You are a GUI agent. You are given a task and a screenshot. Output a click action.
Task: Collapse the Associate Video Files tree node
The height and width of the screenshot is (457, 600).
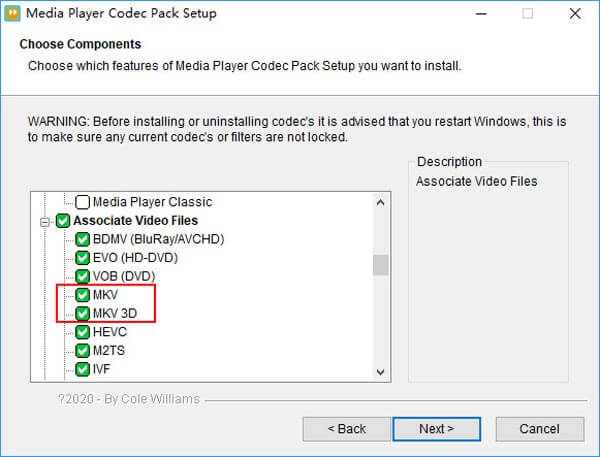pyautogui.click(x=45, y=221)
